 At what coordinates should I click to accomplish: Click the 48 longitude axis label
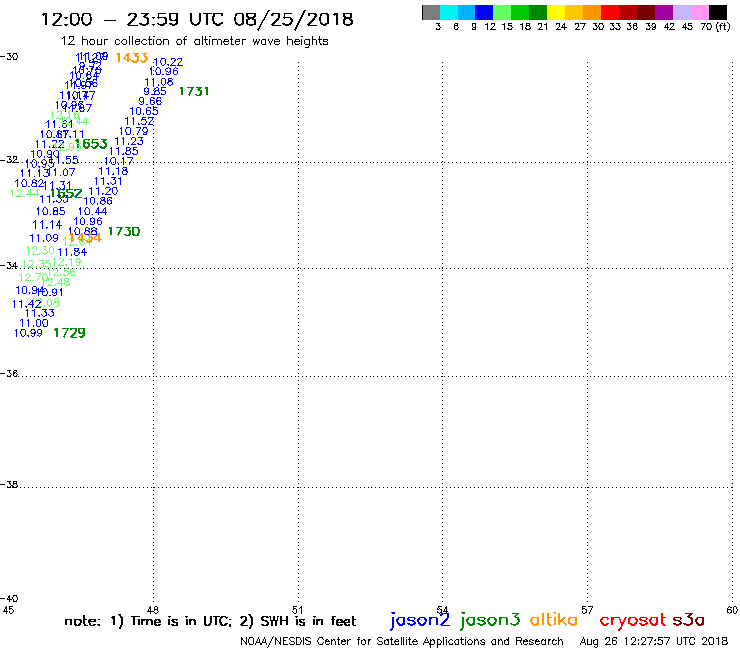(153, 610)
